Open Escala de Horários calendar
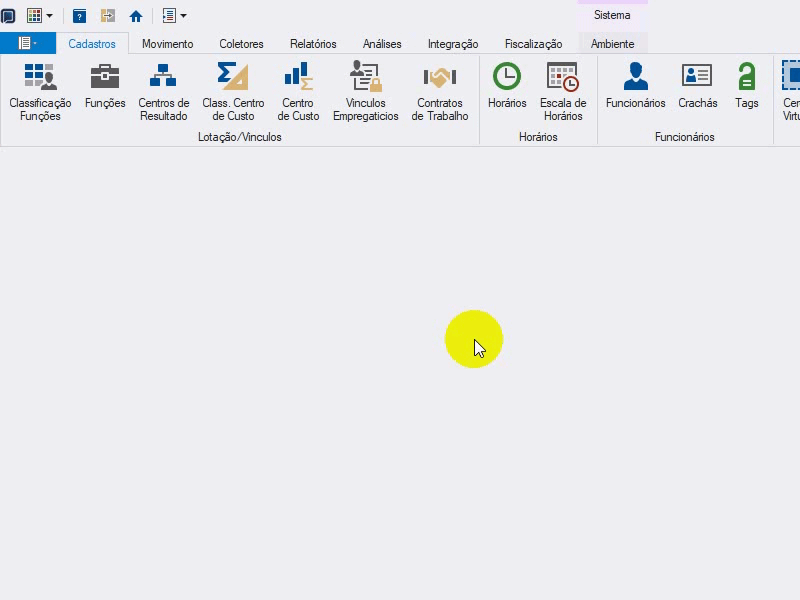The image size is (800, 600). 563,92
